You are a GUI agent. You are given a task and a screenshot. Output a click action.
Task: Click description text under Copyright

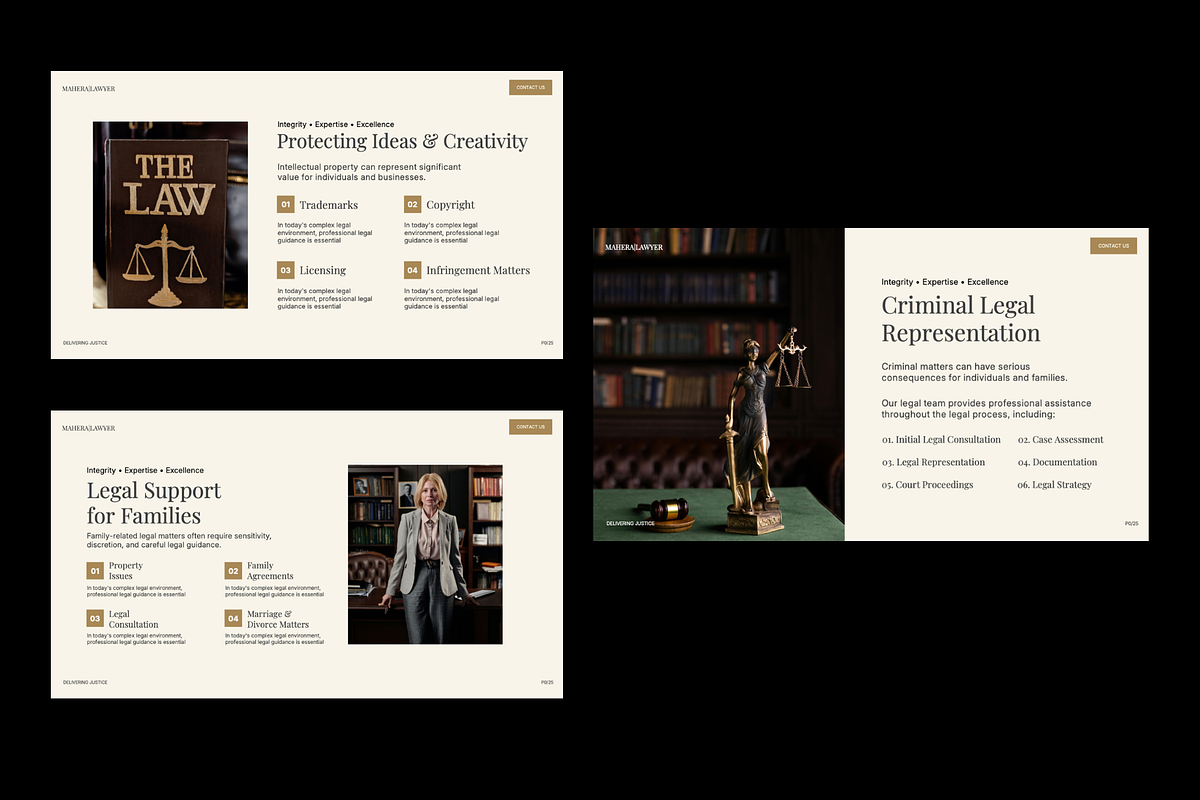pos(452,233)
